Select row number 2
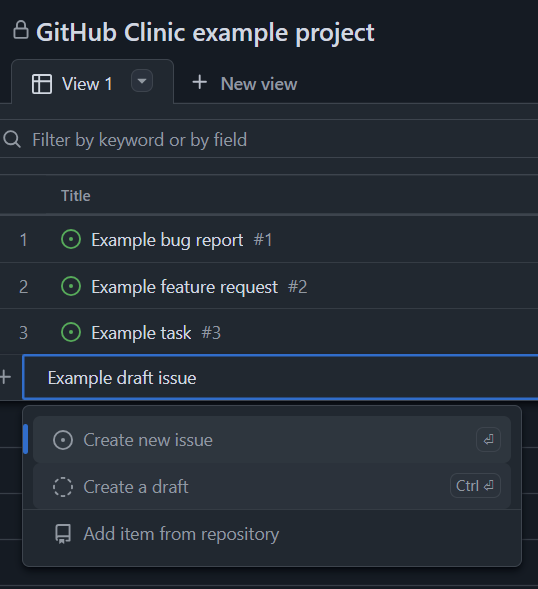The image size is (538, 589). 23,287
